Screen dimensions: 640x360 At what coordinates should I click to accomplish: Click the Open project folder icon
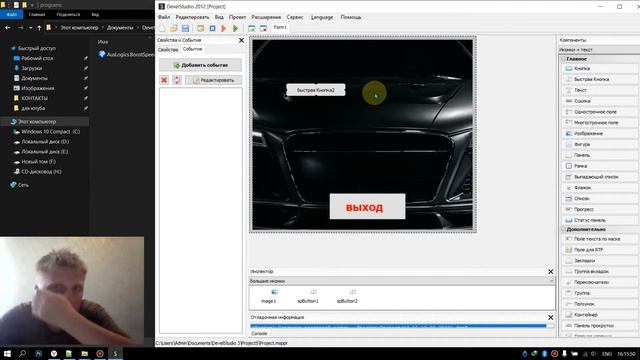click(174, 28)
